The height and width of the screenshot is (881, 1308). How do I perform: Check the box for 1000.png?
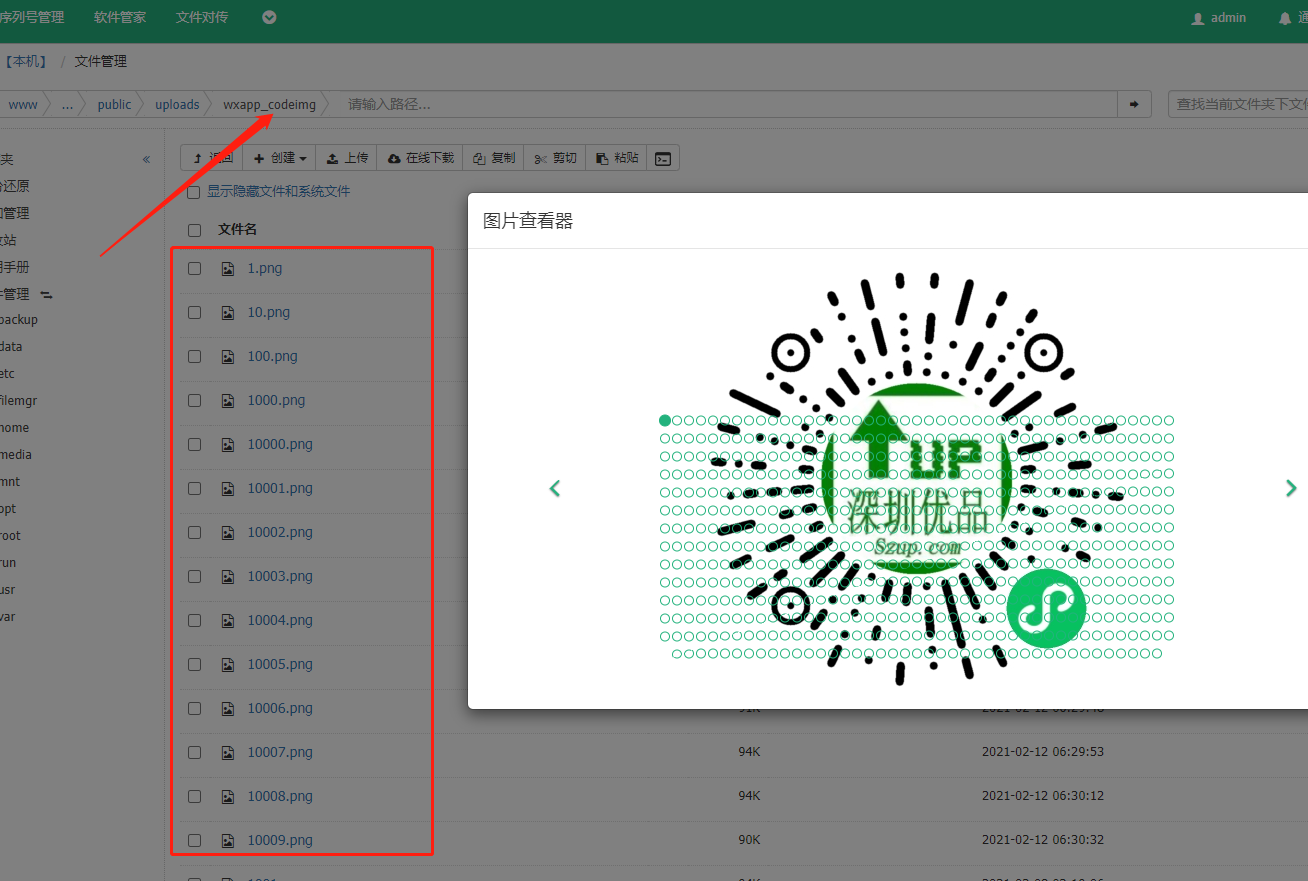pyautogui.click(x=195, y=400)
